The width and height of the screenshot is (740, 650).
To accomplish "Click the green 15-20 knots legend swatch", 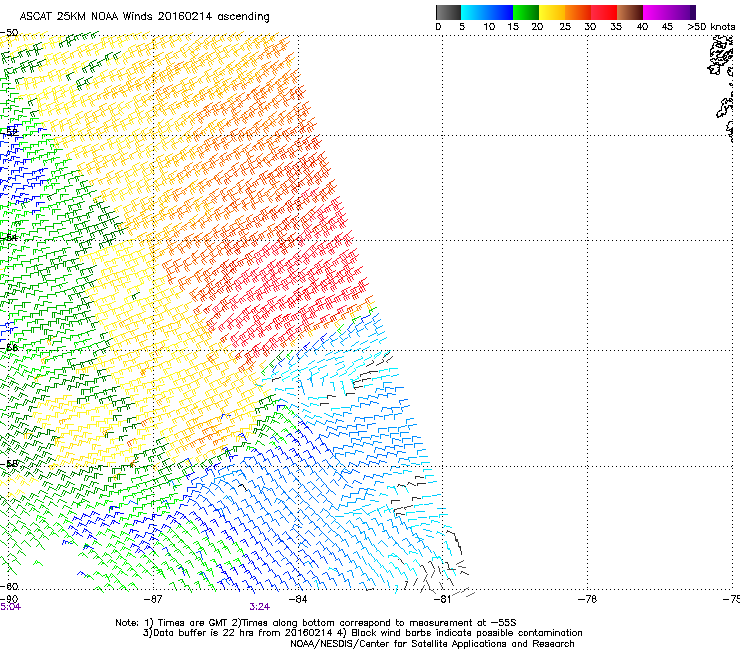I will pos(526,12).
